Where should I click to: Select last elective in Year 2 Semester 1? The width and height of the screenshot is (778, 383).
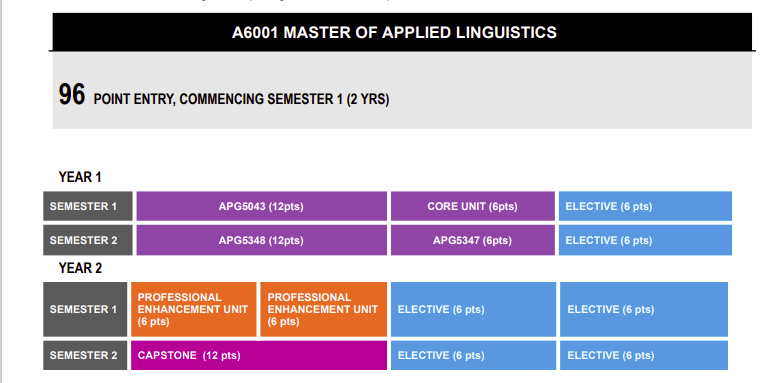point(644,310)
